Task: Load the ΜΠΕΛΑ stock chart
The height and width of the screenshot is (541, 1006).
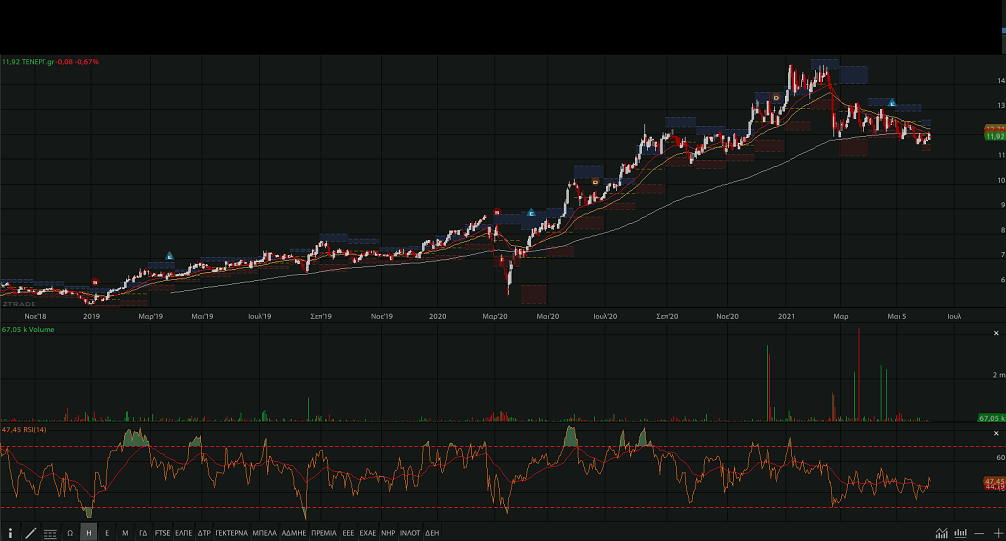Action: coord(265,533)
